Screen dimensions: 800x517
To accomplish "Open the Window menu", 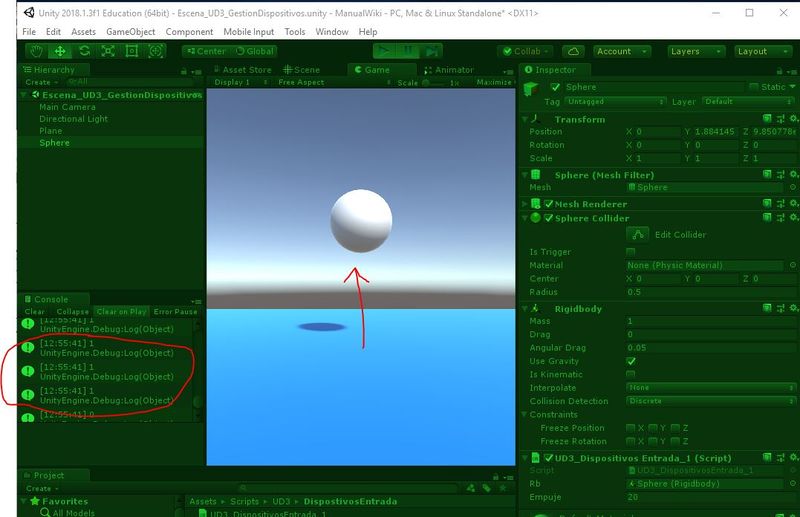I will click(332, 32).
